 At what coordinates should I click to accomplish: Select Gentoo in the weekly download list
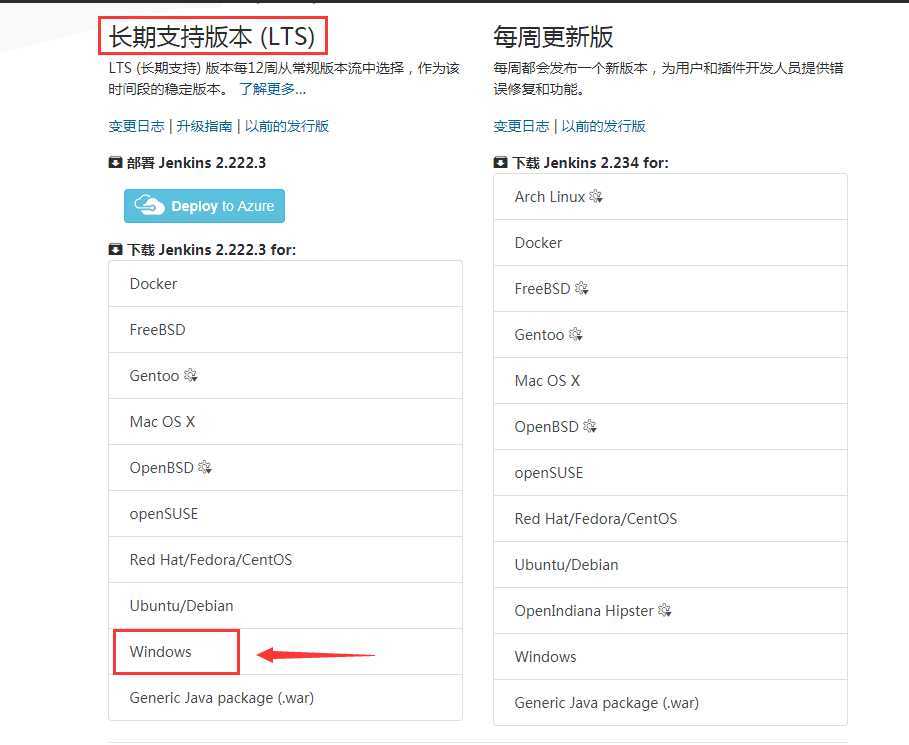point(670,335)
